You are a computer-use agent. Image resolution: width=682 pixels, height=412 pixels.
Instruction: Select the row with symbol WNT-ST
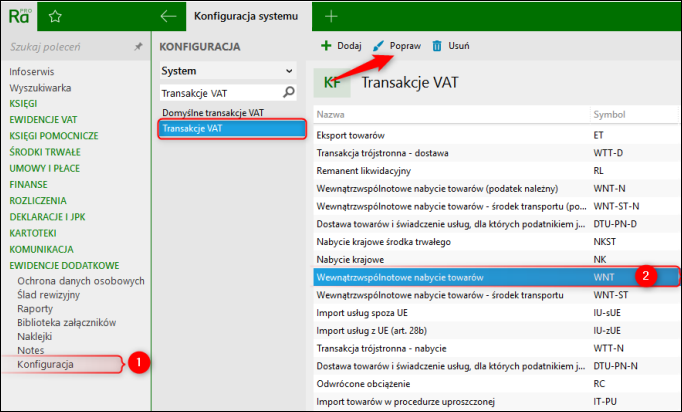495,295
